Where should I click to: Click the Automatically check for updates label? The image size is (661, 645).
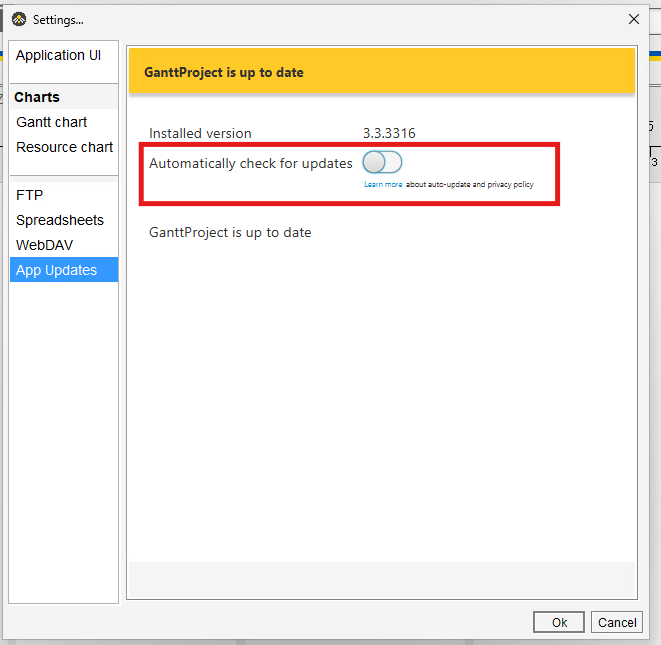251,164
